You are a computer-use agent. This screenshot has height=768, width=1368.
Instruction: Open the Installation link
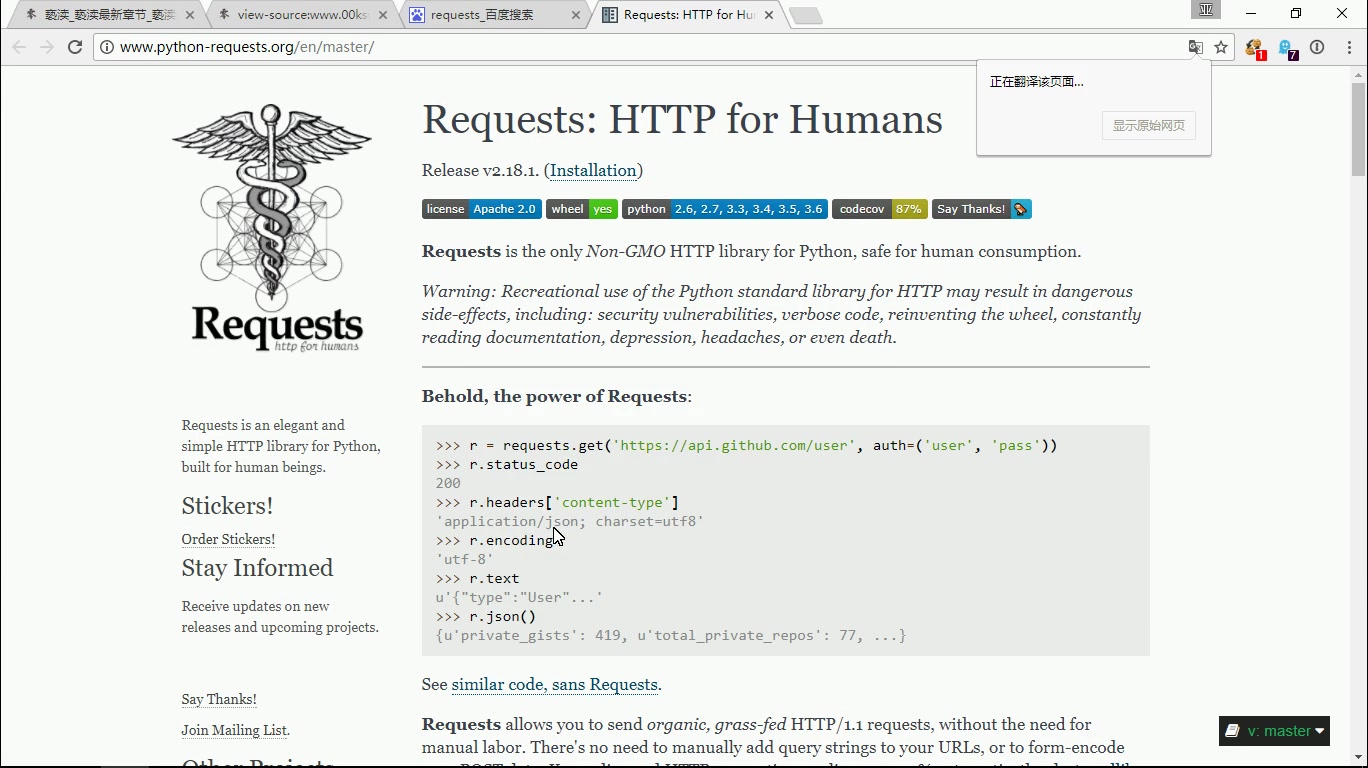593,171
